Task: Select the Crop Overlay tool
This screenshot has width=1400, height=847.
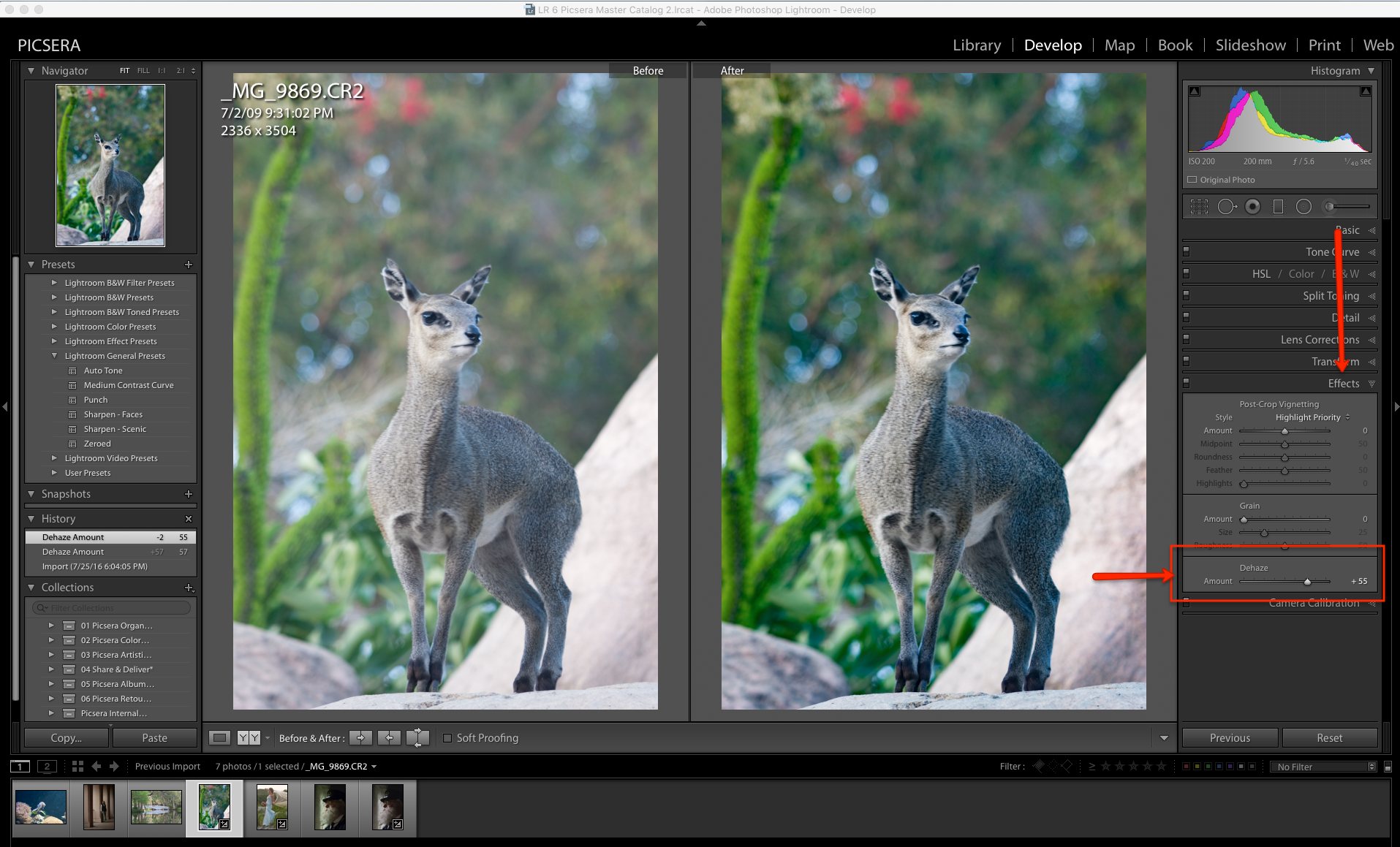Action: 1199,207
